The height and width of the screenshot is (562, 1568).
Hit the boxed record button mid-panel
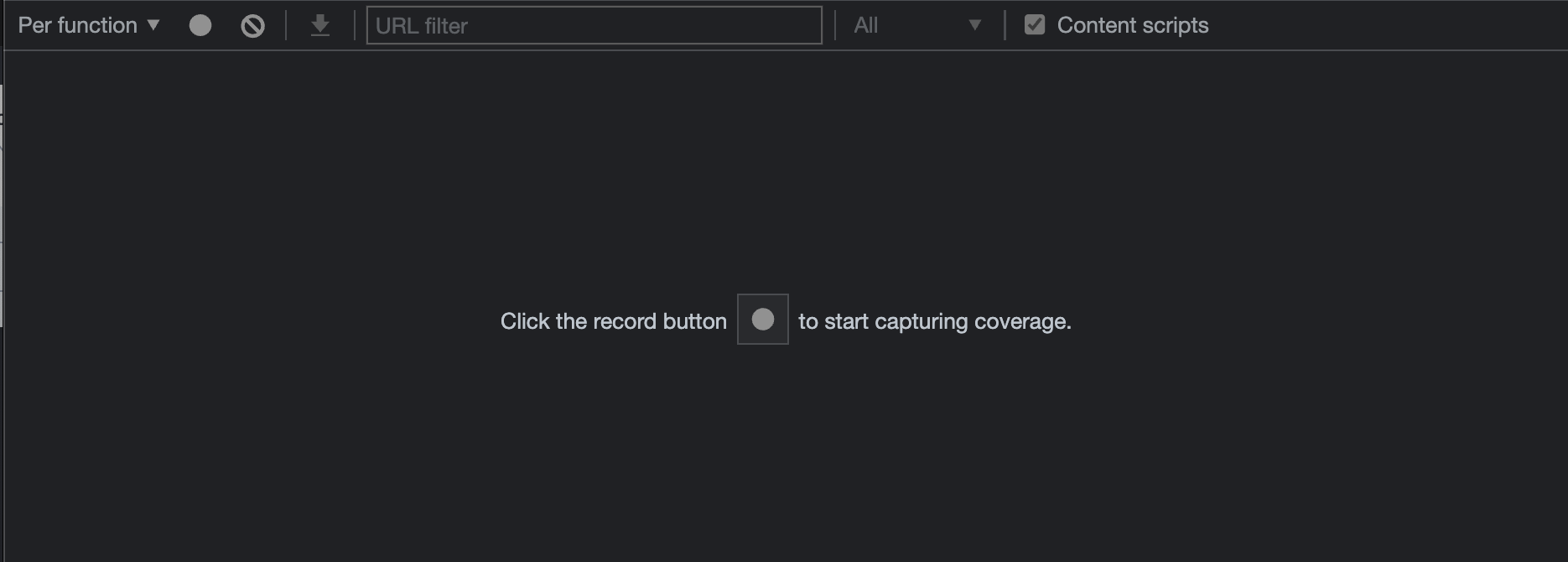coord(763,319)
